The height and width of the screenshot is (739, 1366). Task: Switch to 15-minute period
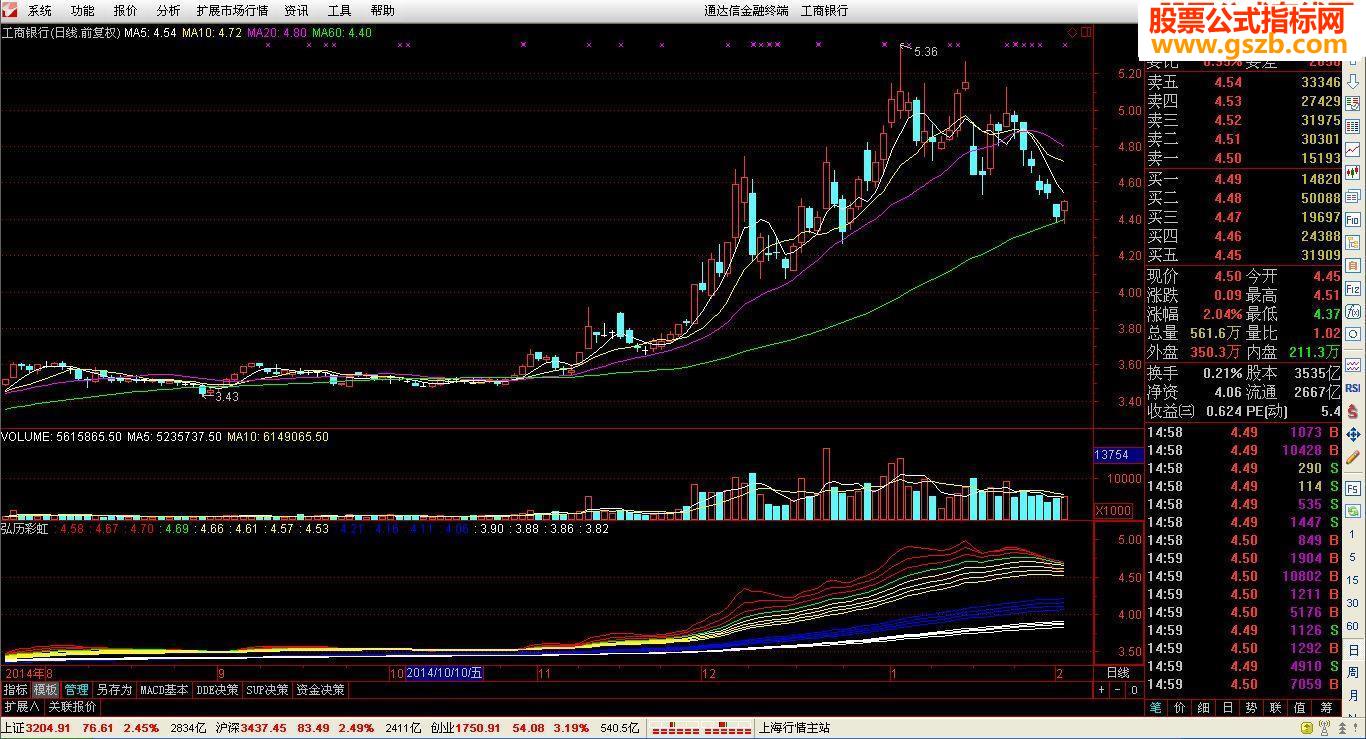1353,580
